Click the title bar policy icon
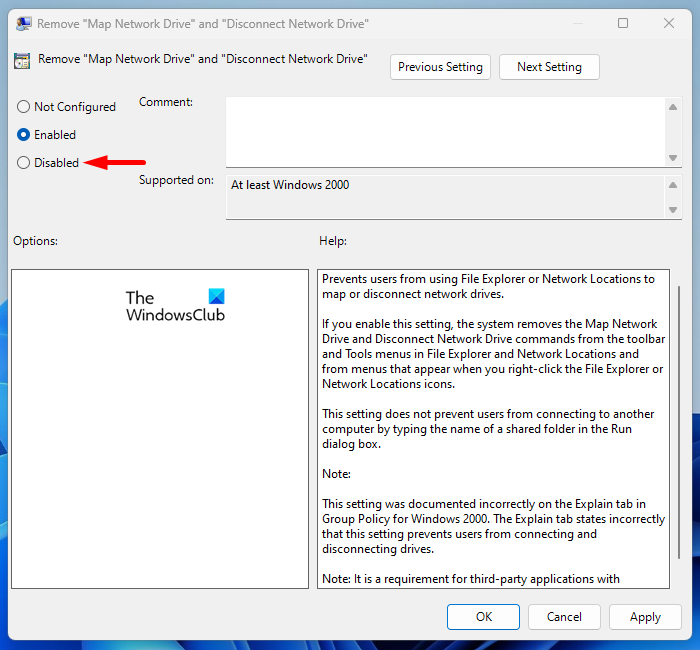 (24, 23)
